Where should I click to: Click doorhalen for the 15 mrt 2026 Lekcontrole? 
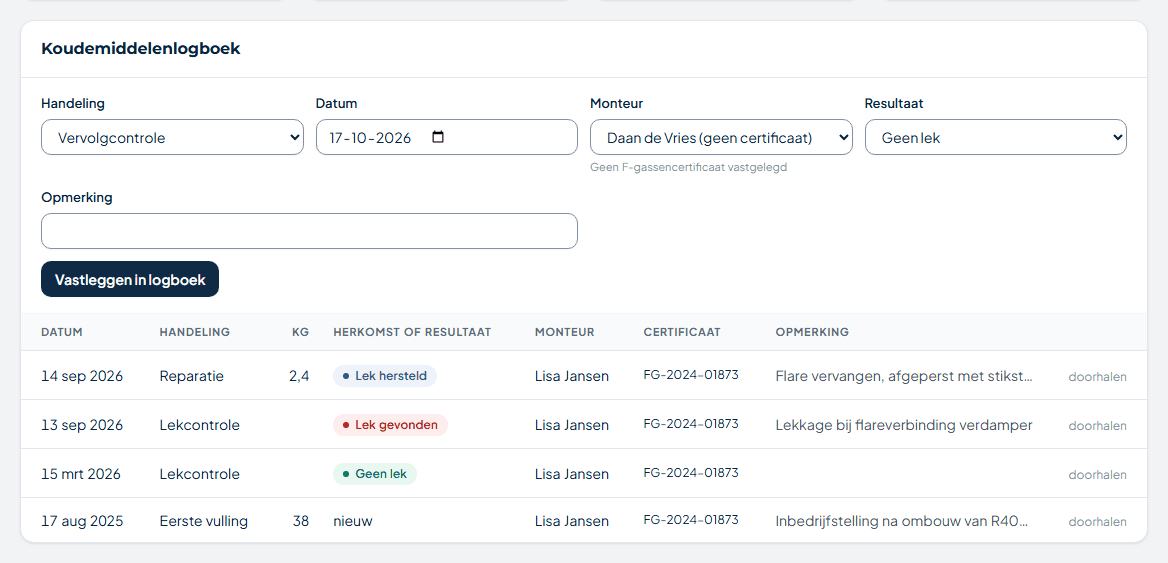click(x=1097, y=475)
